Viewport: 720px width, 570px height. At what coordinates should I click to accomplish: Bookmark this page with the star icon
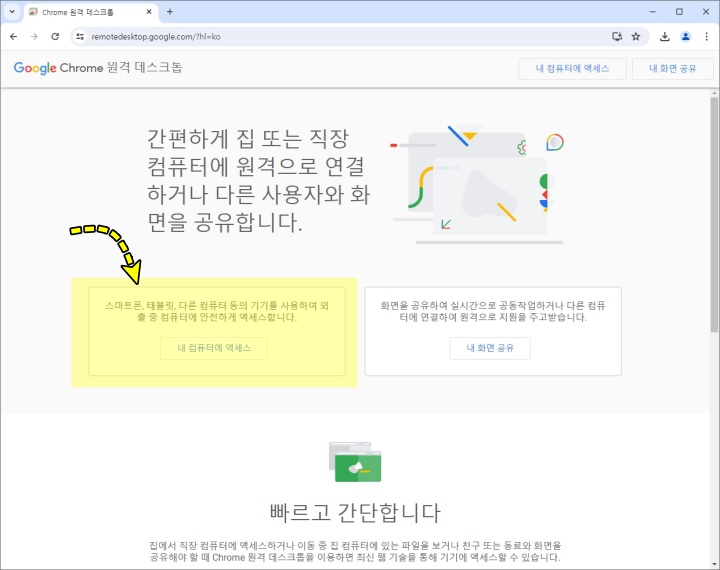[x=636, y=36]
